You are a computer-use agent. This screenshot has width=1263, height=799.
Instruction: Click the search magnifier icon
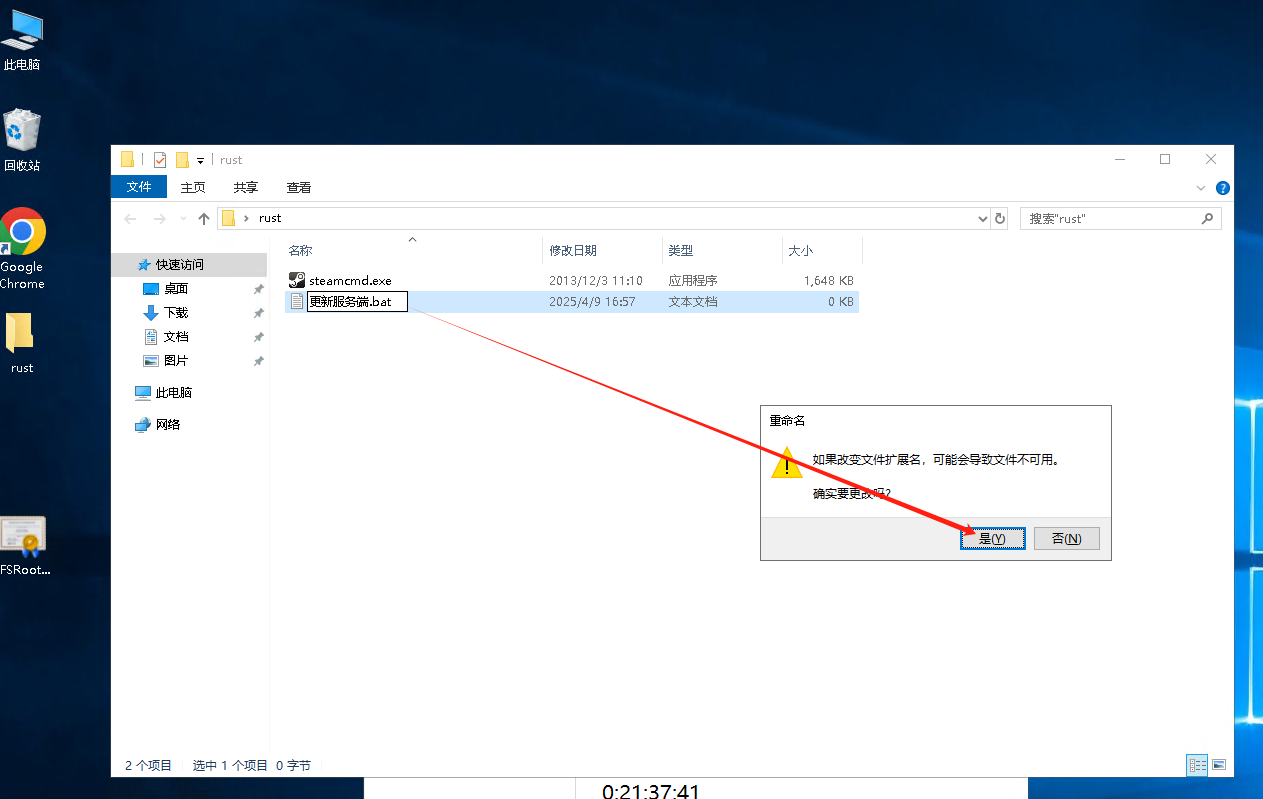(x=1208, y=218)
